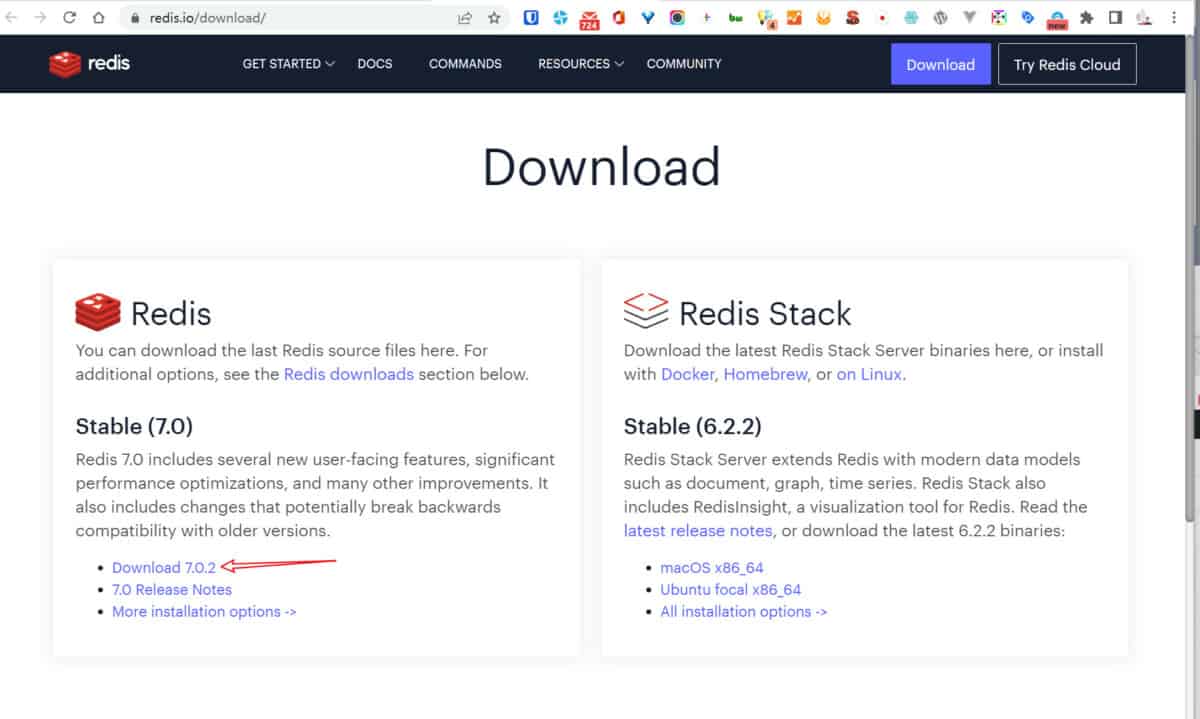
Task: Expand the GET STARTED dropdown menu
Action: click(x=288, y=64)
